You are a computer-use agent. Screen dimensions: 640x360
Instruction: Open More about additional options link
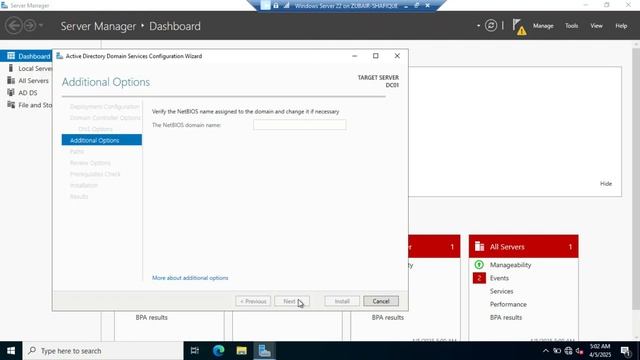(x=190, y=278)
